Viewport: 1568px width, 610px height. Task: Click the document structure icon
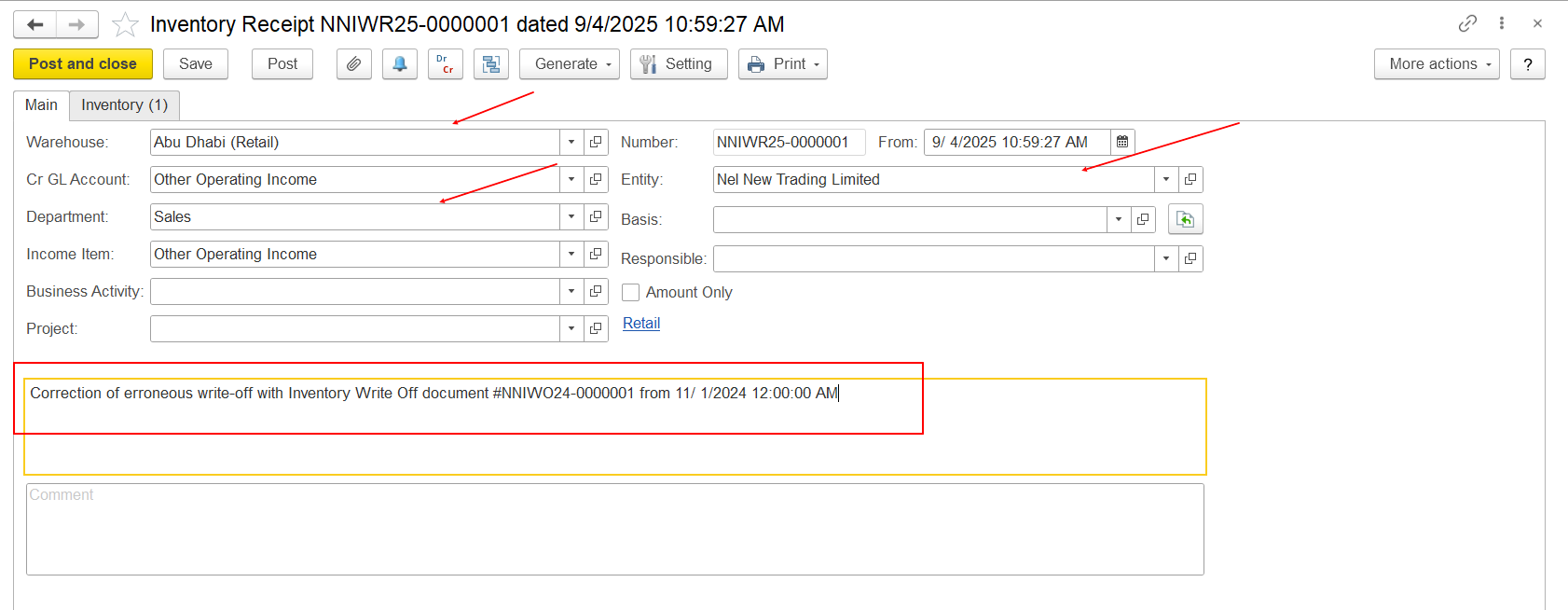click(490, 64)
